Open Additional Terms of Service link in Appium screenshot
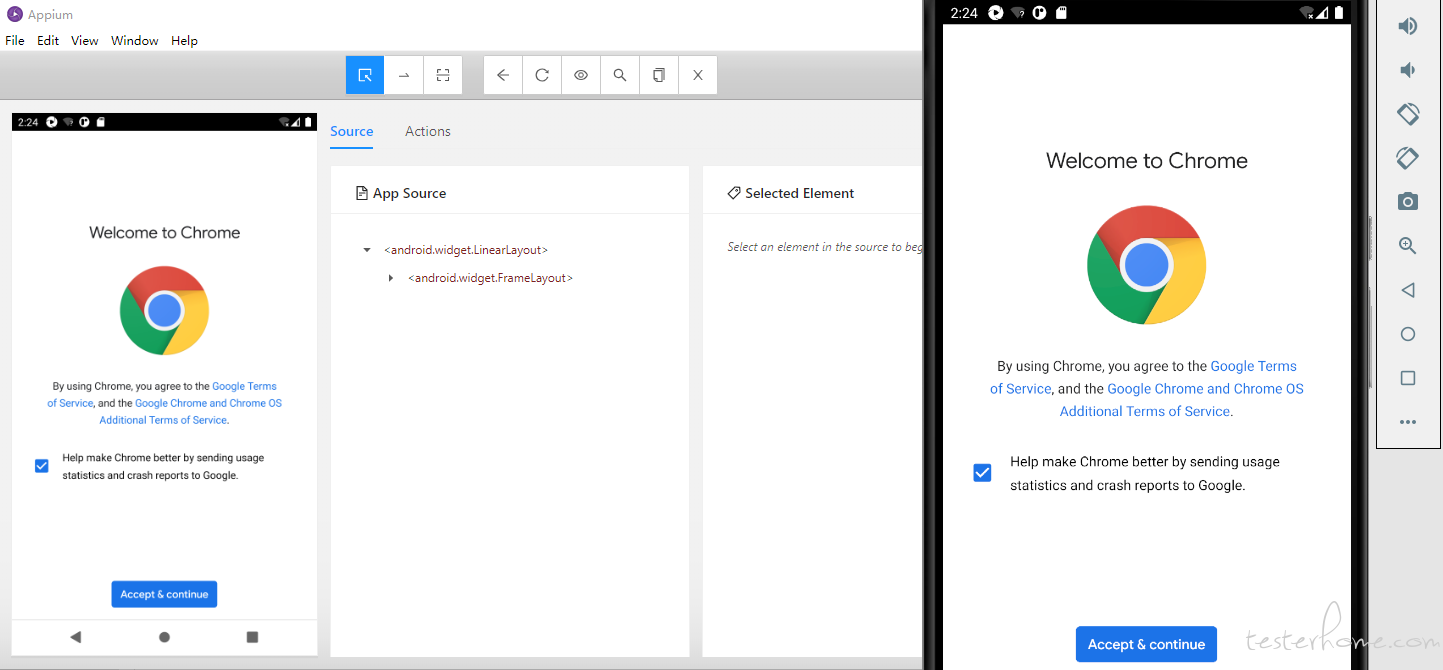Image resolution: width=1443 pixels, height=670 pixels. [x=163, y=420]
